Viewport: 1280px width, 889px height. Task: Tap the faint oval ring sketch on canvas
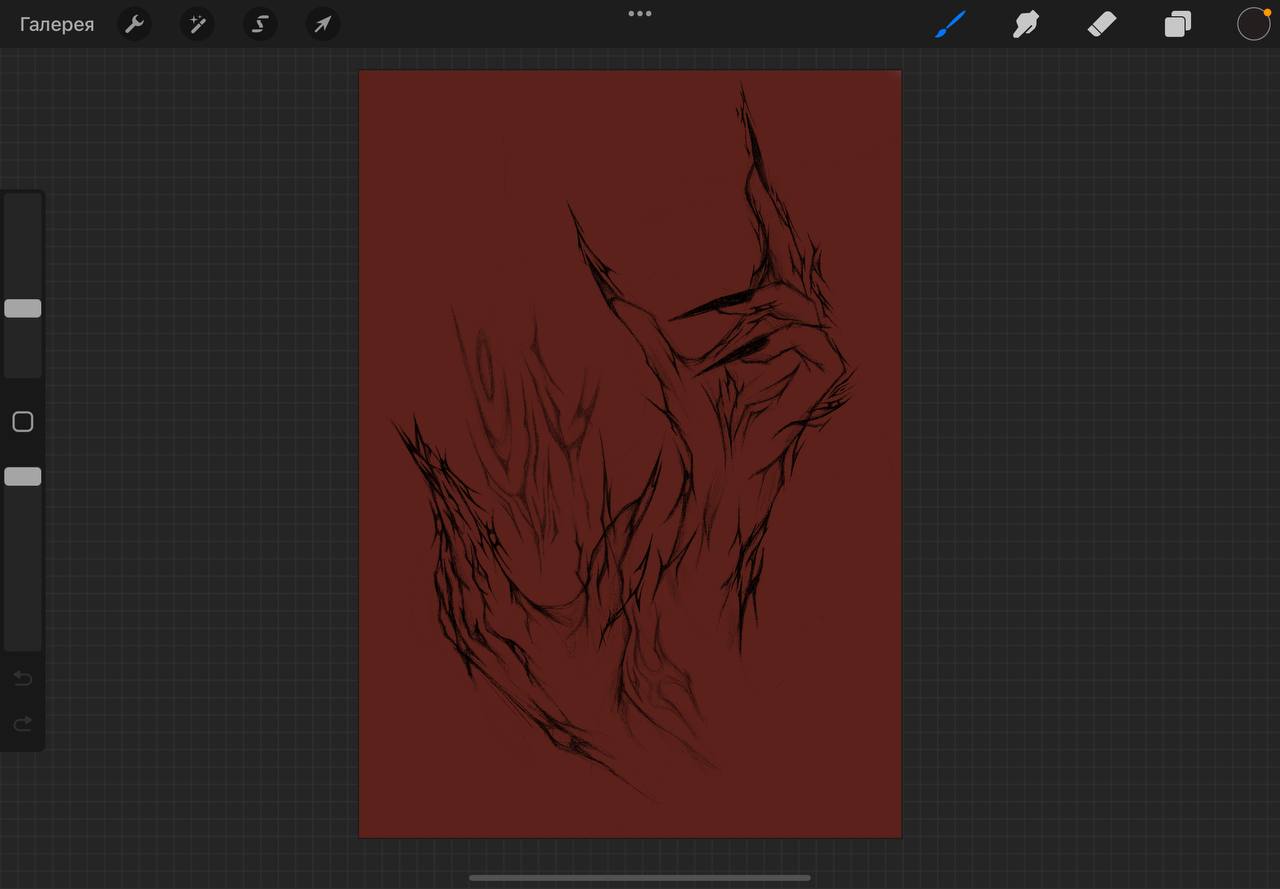488,368
